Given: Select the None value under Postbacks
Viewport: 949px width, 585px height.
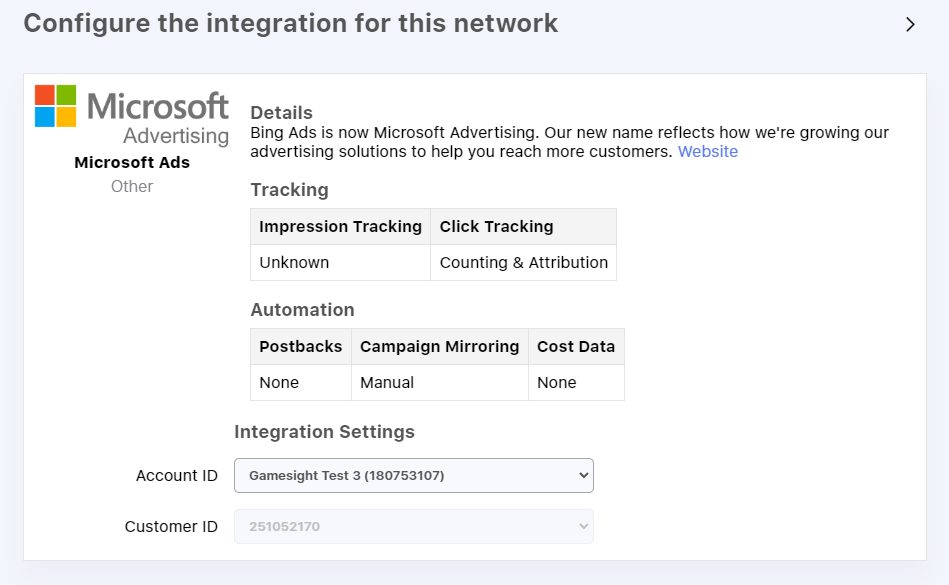Looking at the screenshot, I should point(279,383).
